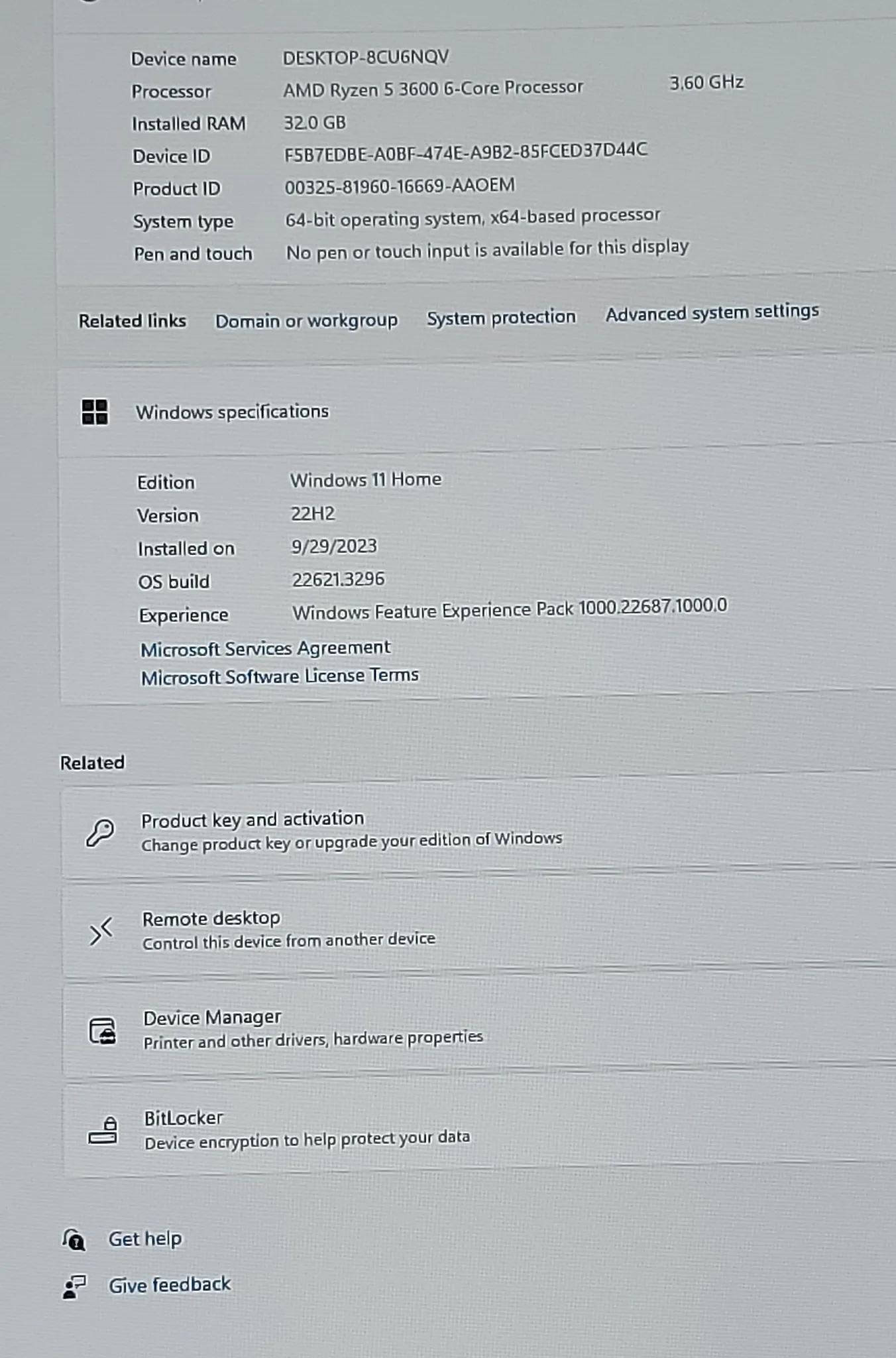Open Microsoft Services Agreement link
The image size is (896, 1358).
tap(266, 648)
